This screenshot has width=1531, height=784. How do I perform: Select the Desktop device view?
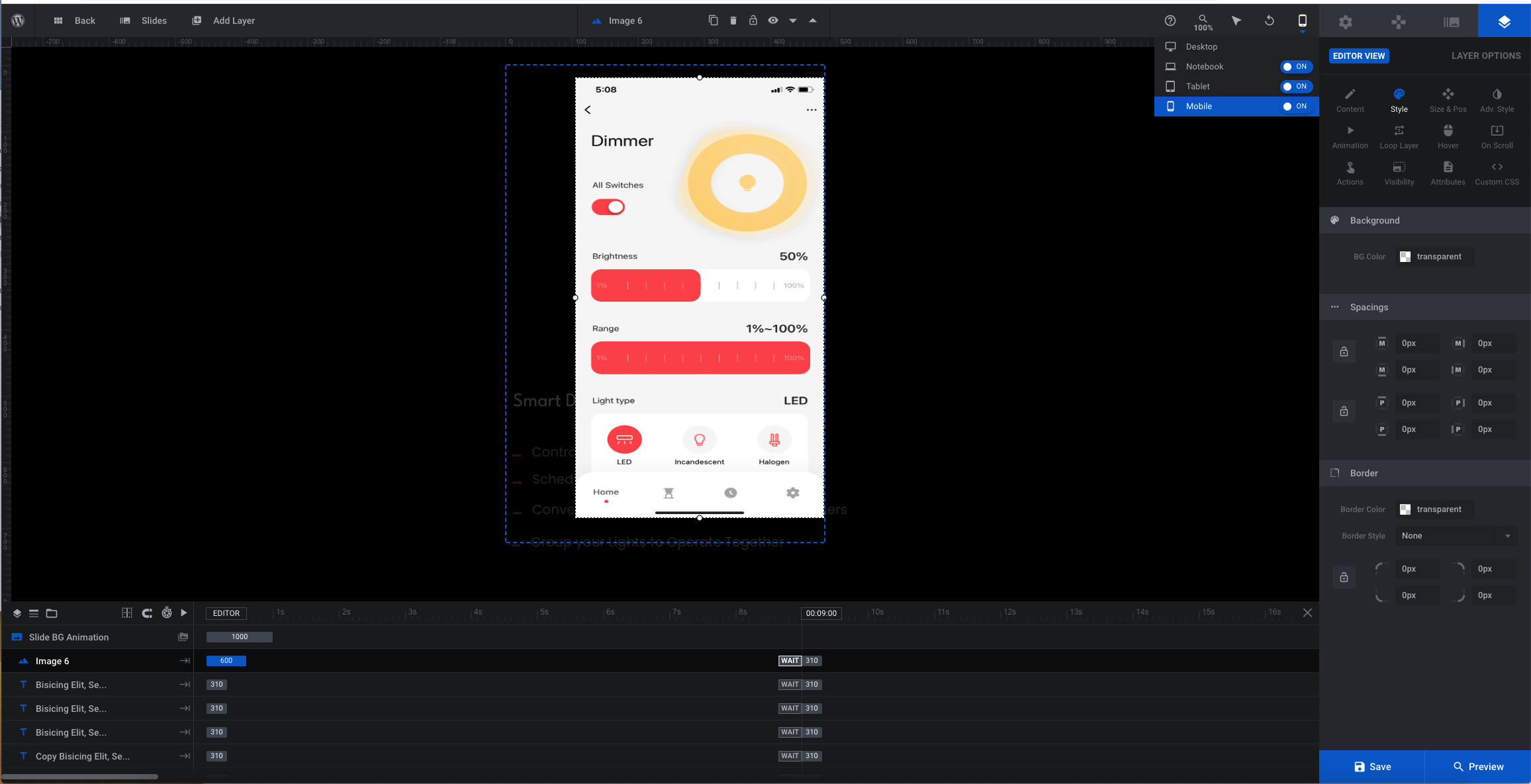pyautogui.click(x=1236, y=47)
